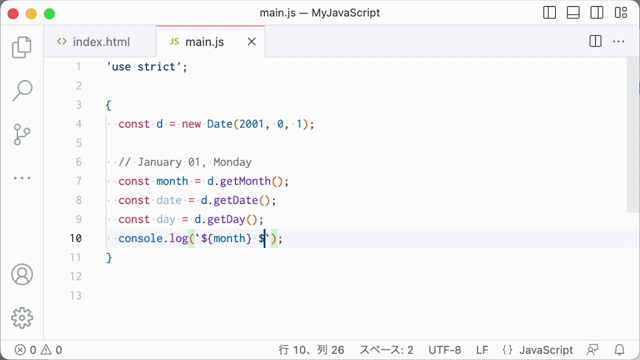Open notifications bell
Image resolution: width=640 pixels, height=360 pixels.
620,350
